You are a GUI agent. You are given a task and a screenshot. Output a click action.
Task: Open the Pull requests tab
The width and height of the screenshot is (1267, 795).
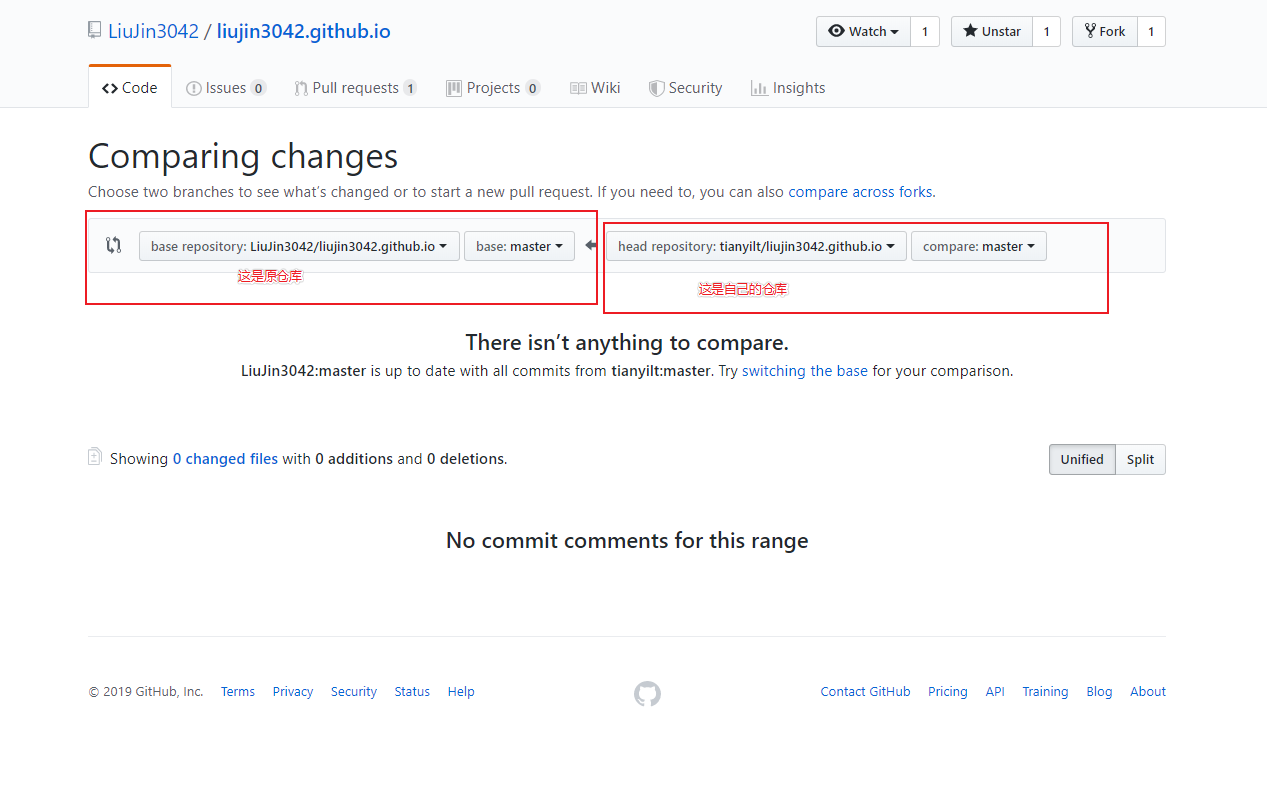355,88
